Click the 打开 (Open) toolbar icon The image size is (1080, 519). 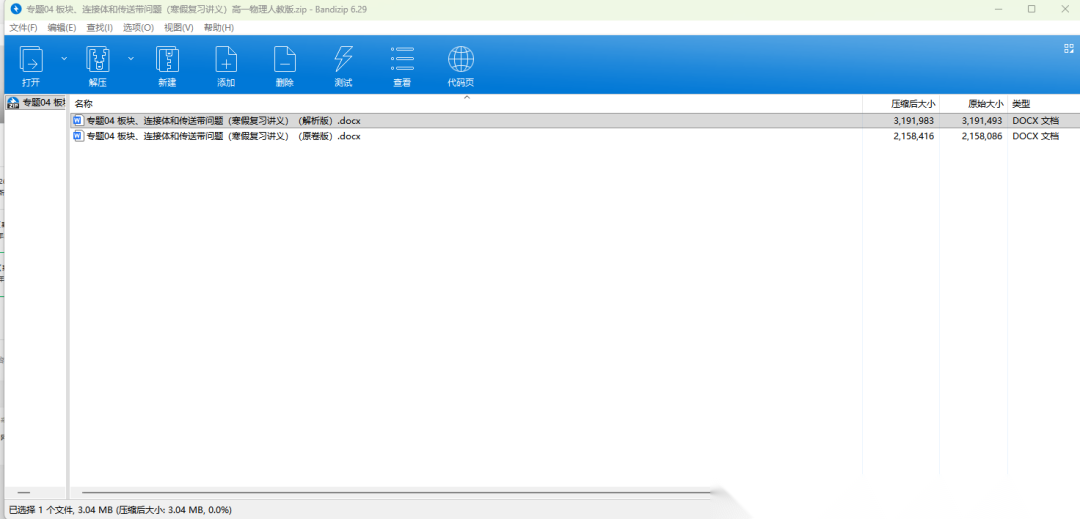(31, 62)
